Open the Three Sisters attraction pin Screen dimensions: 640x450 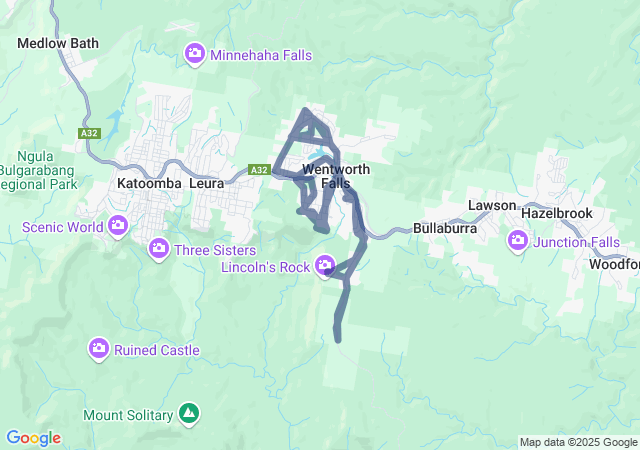click(x=159, y=249)
